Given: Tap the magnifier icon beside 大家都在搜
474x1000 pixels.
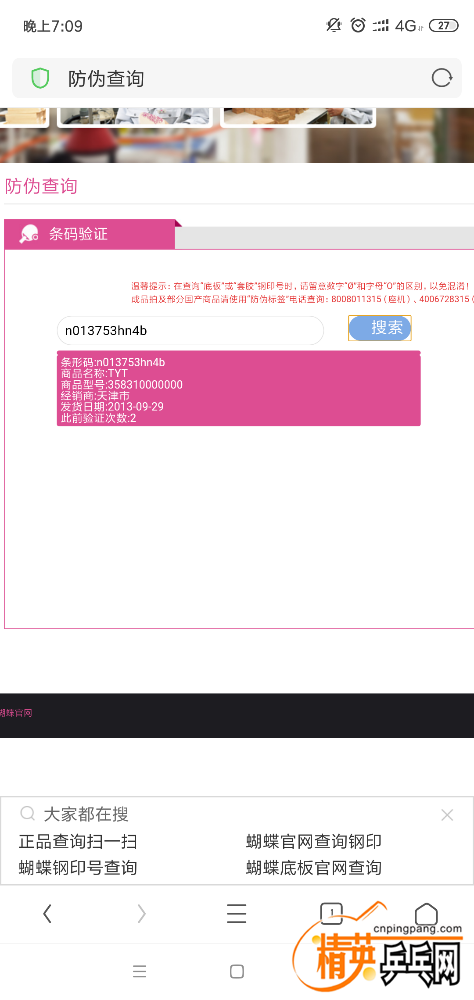Looking at the screenshot, I should click(x=27, y=813).
